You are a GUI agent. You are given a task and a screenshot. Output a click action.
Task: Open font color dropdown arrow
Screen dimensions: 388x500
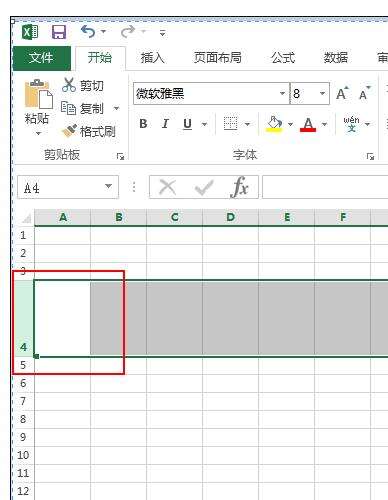coord(324,124)
